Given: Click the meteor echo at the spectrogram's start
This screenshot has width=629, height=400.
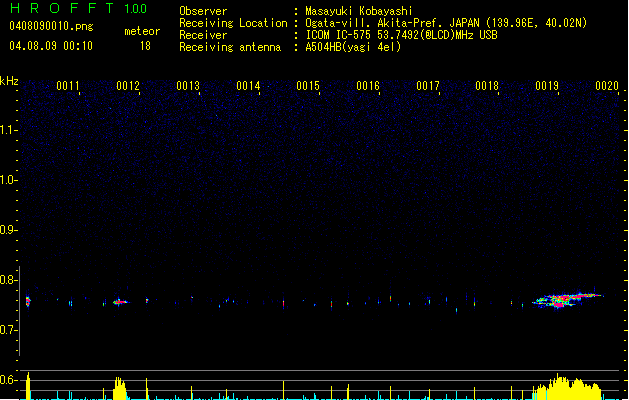Looking at the screenshot, I should [x=28, y=301].
